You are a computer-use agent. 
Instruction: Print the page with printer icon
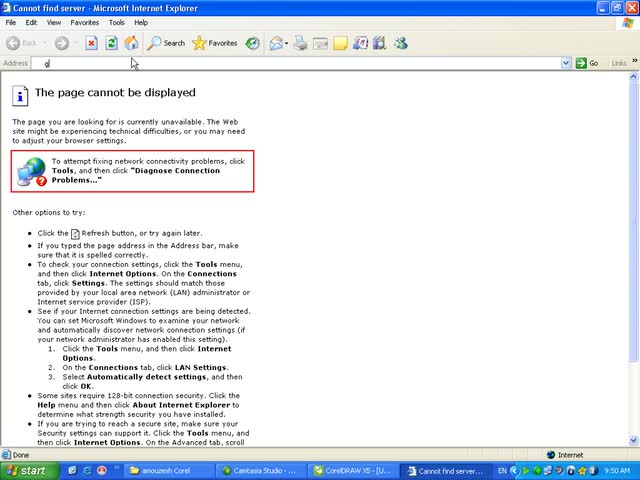pos(300,43)
